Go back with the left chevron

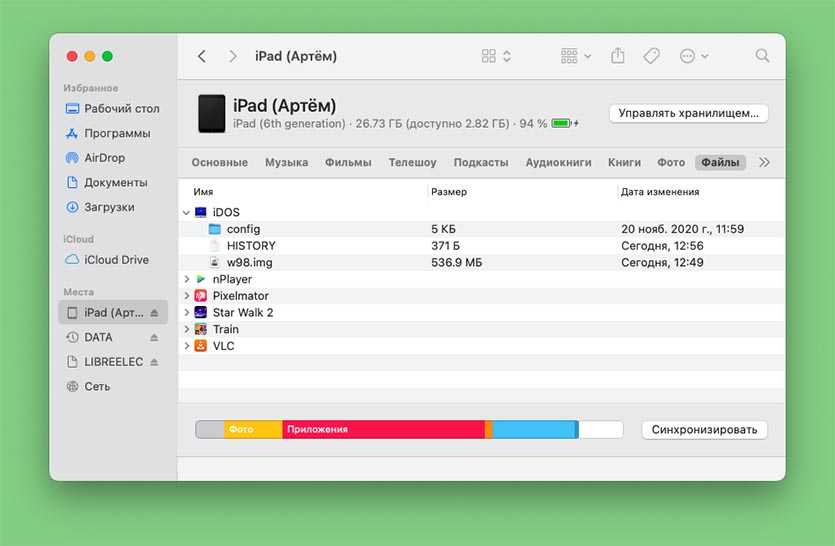coord(202,56)
